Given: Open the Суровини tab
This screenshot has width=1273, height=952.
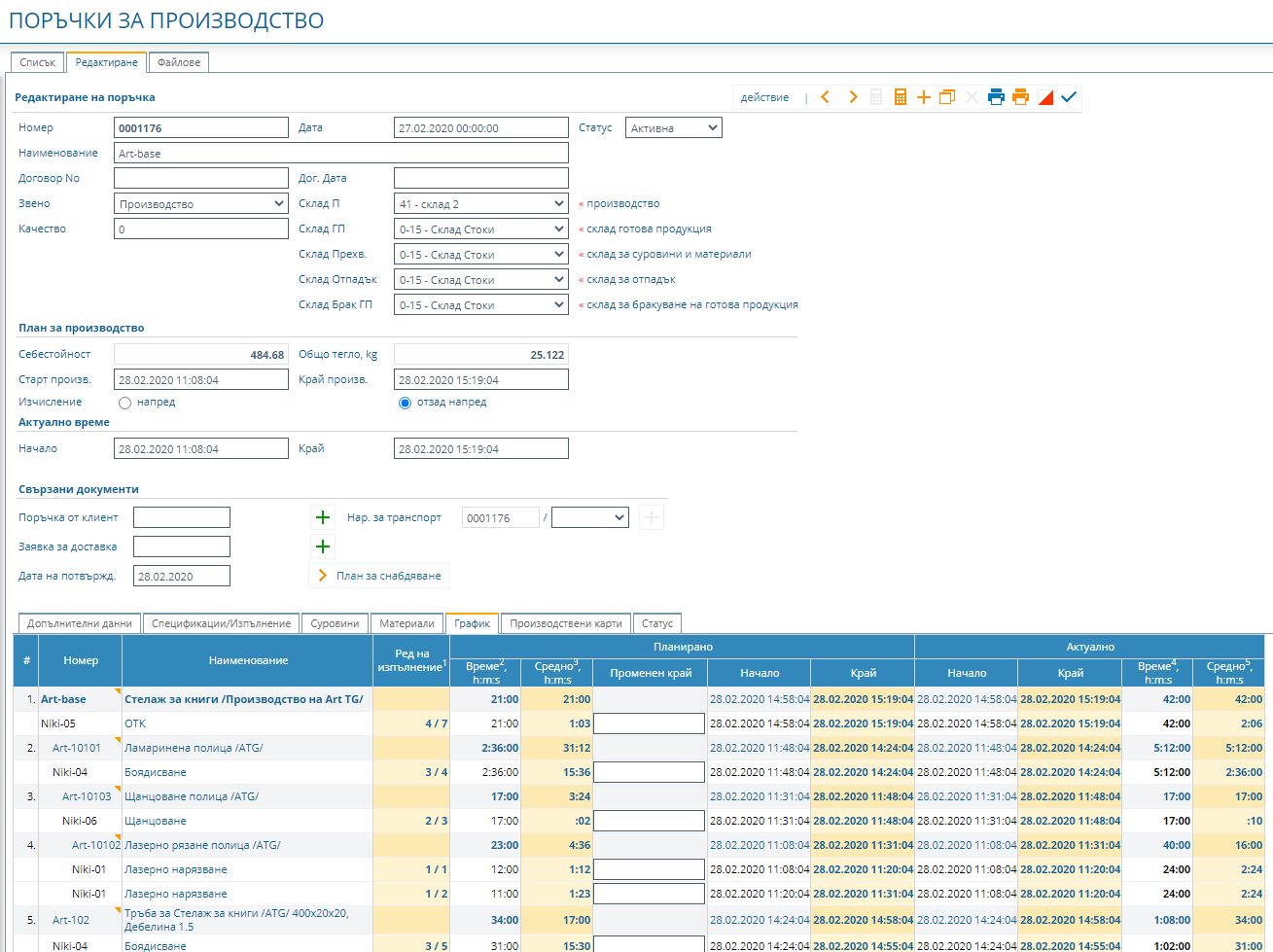Looking at the screenshot, I should pyautogui.click(x=336, y=623).
